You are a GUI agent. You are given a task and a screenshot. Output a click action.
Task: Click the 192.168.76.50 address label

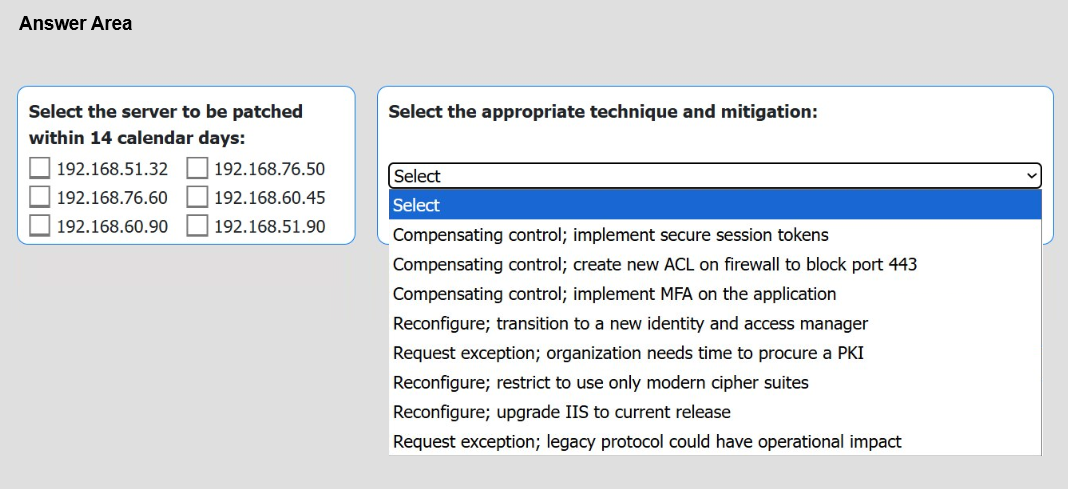point(270,169)
